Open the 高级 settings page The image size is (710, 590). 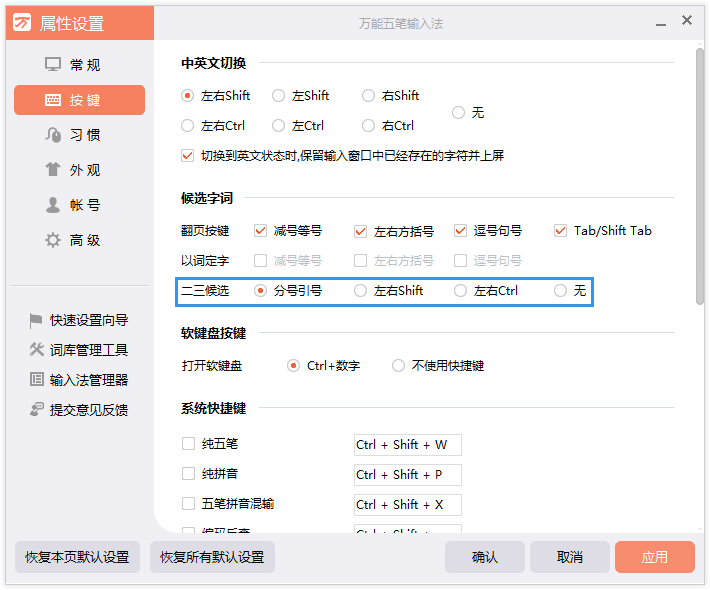point(79,240)
